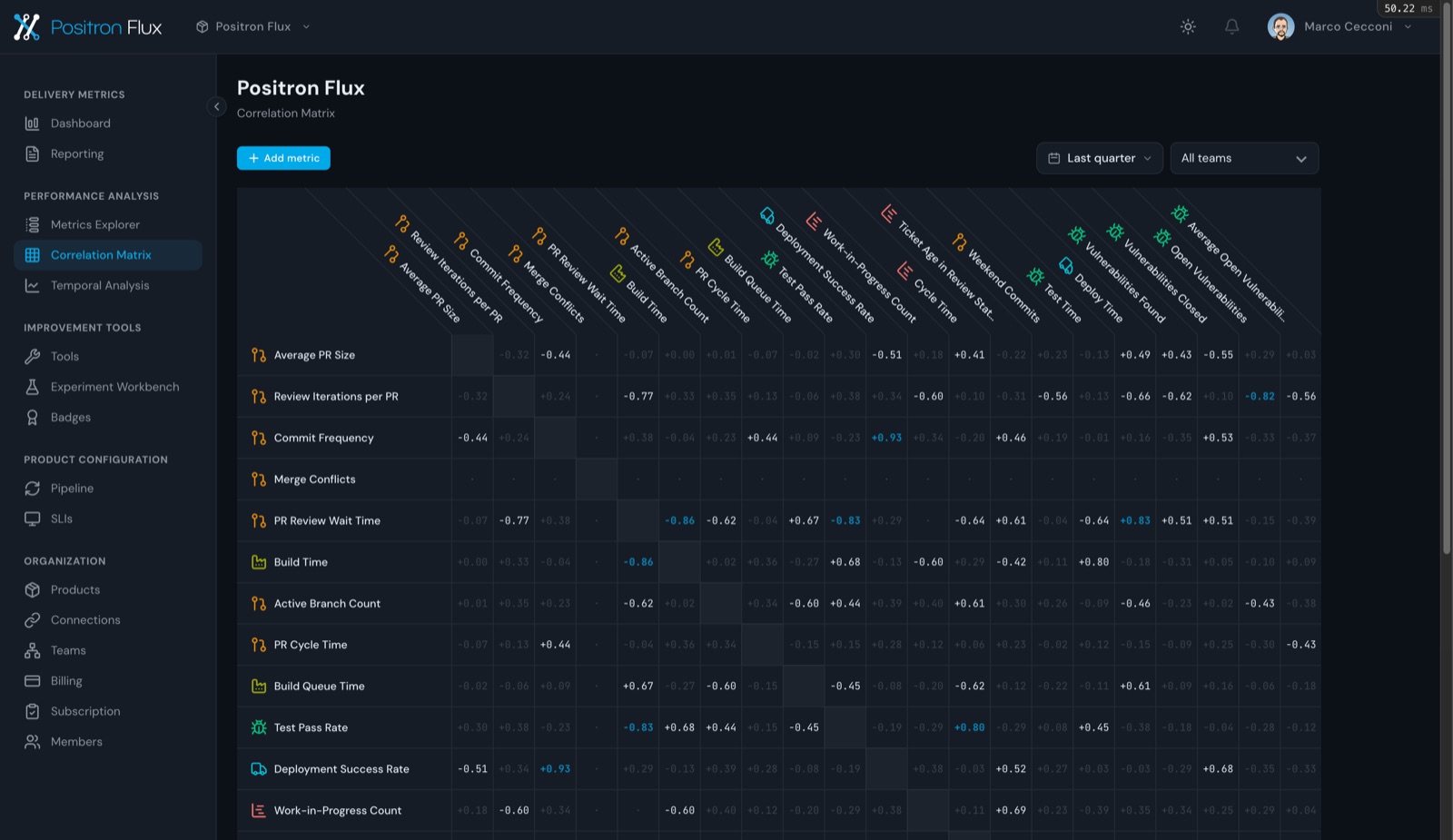The height and width of the screenshot is (840, 1453).
Task: Click the SLIs monitor icon
Action: pos(33,519)
